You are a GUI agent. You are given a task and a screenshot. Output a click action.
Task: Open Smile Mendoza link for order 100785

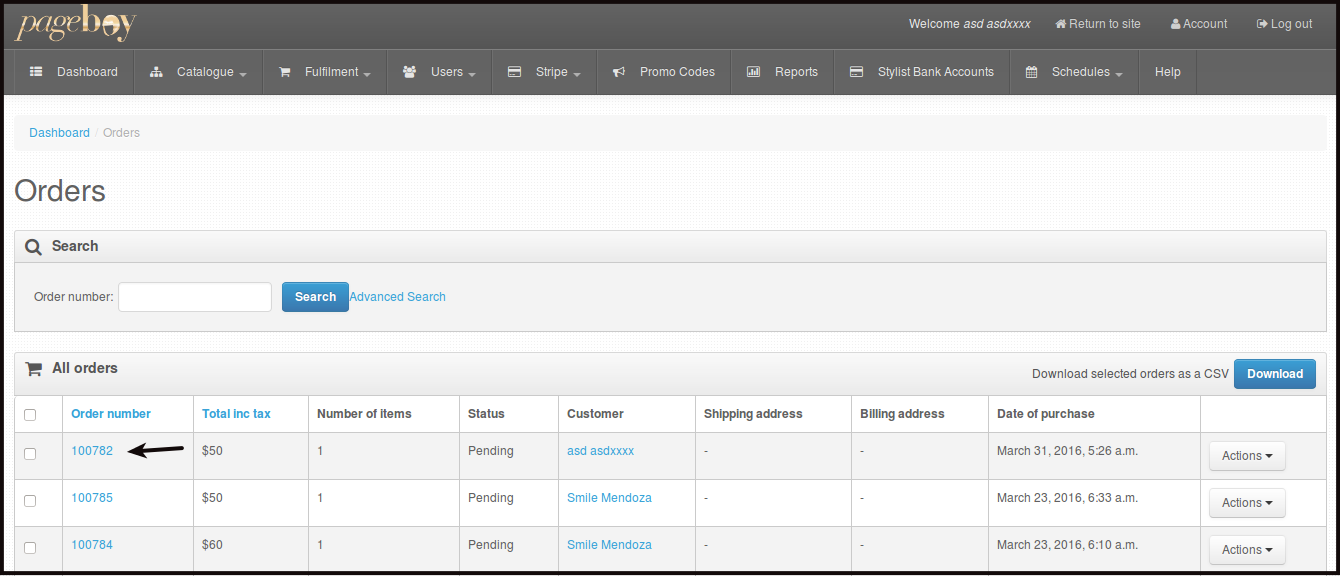[609, 498]
